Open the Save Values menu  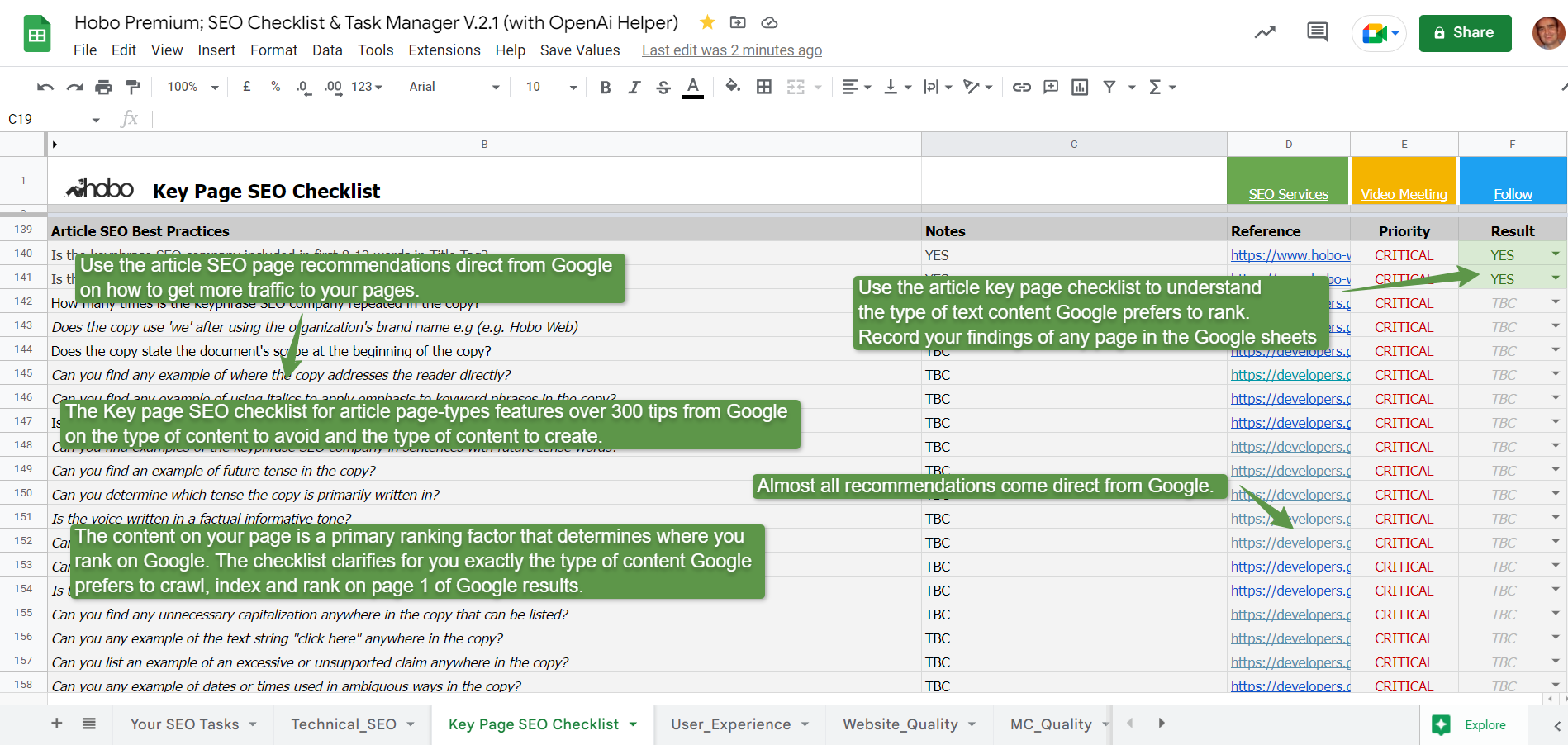click(x=580, y=50)
